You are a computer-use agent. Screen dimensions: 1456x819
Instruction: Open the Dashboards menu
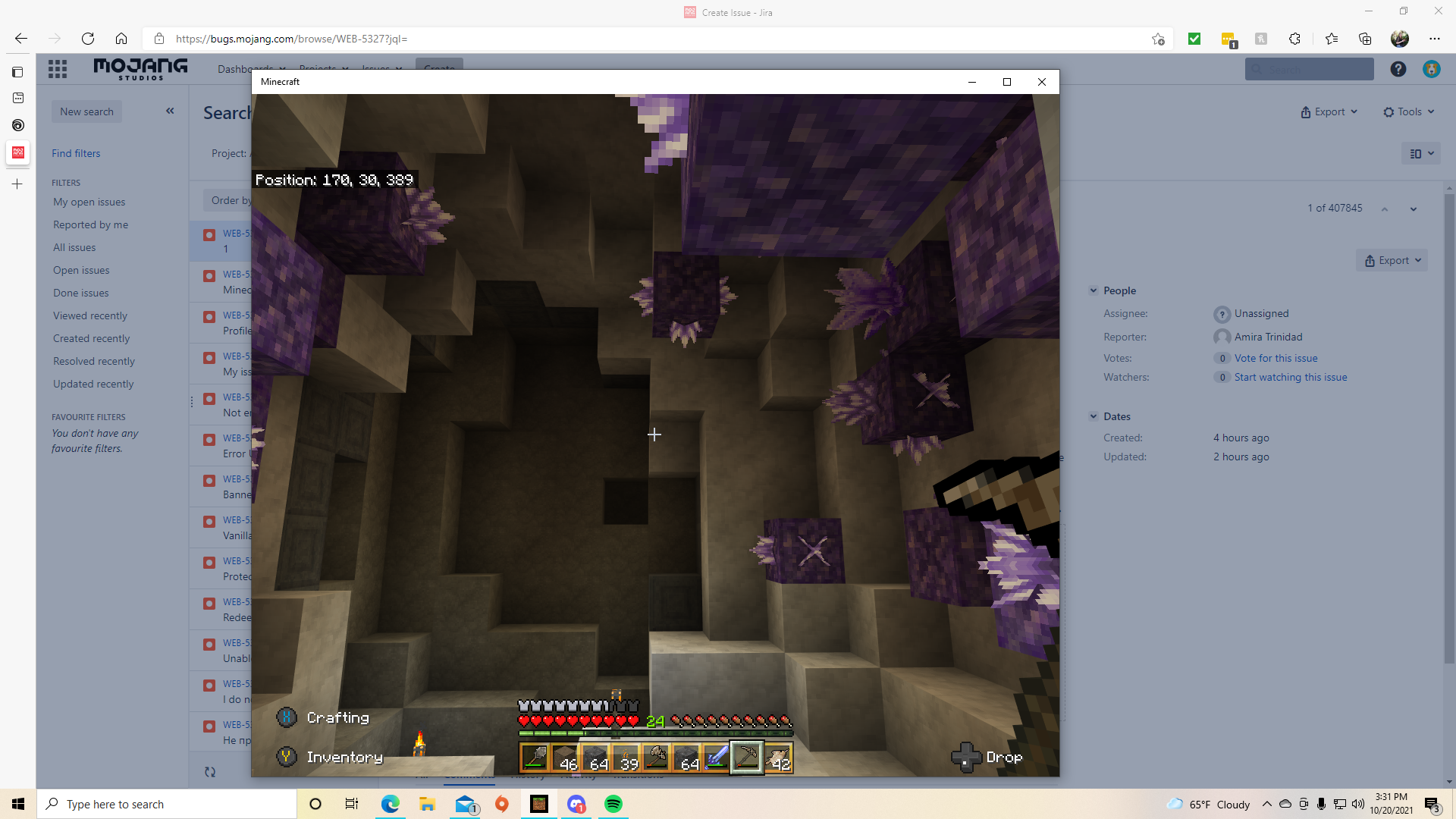point(235,69)
